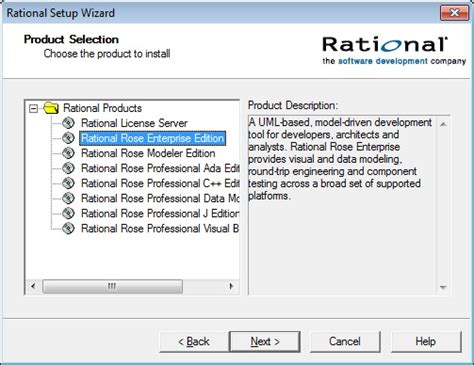Image resolution: width=474 pixels, height=365 pixels.
Task: Click the disc icon beside Rose Professional Visual Basic
Action: click(68, 228)
